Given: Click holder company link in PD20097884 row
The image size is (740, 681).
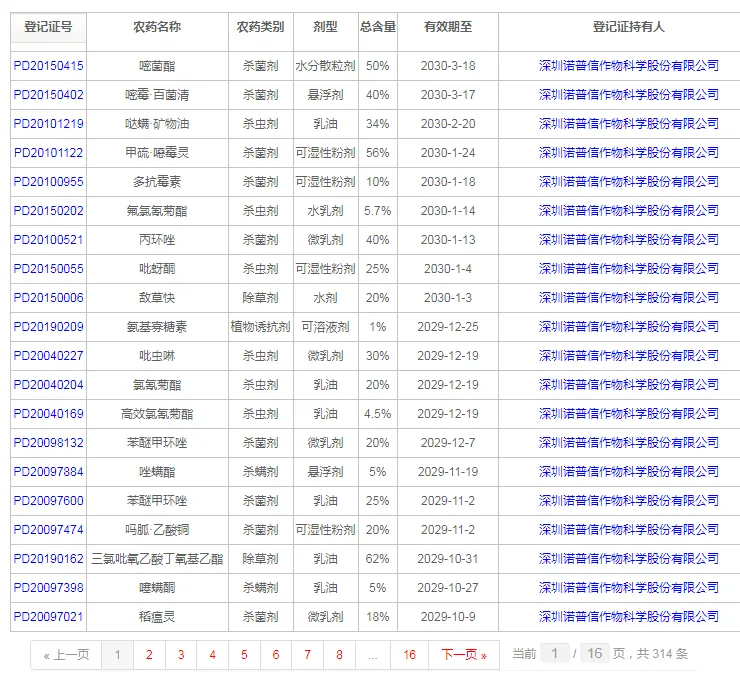Looking at the screenshot, I should 629,471.
